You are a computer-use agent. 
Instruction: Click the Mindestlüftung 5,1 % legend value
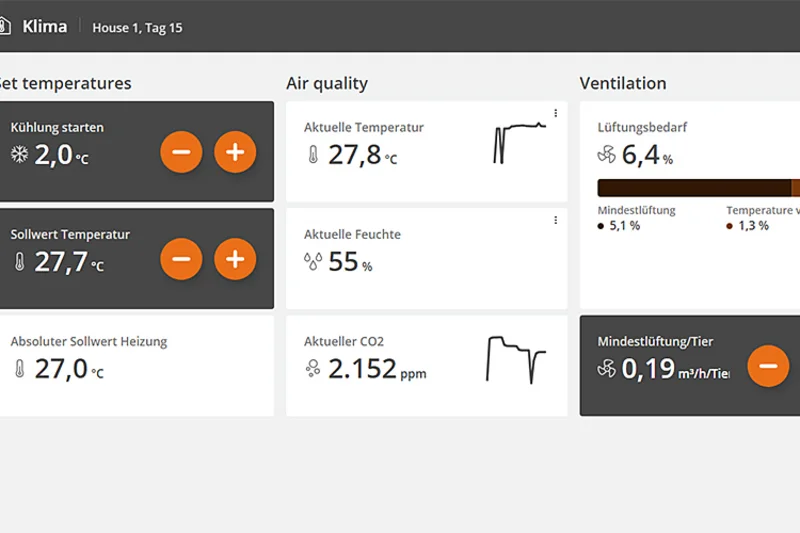[624, 225]
